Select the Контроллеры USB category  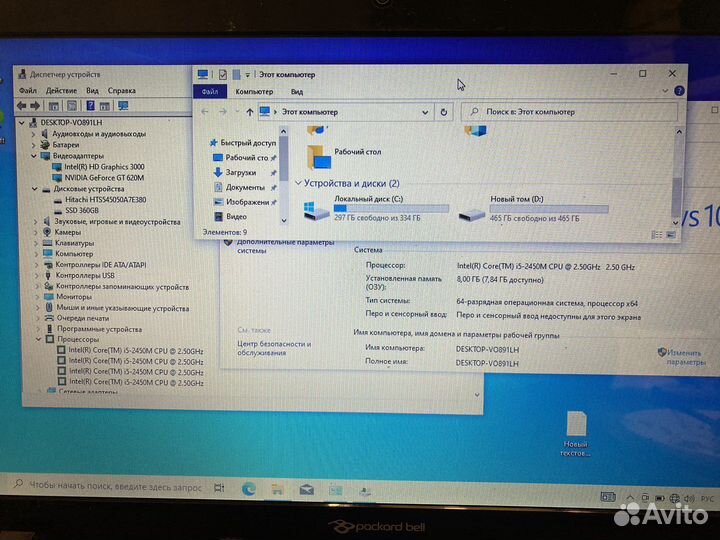point(85,276)
